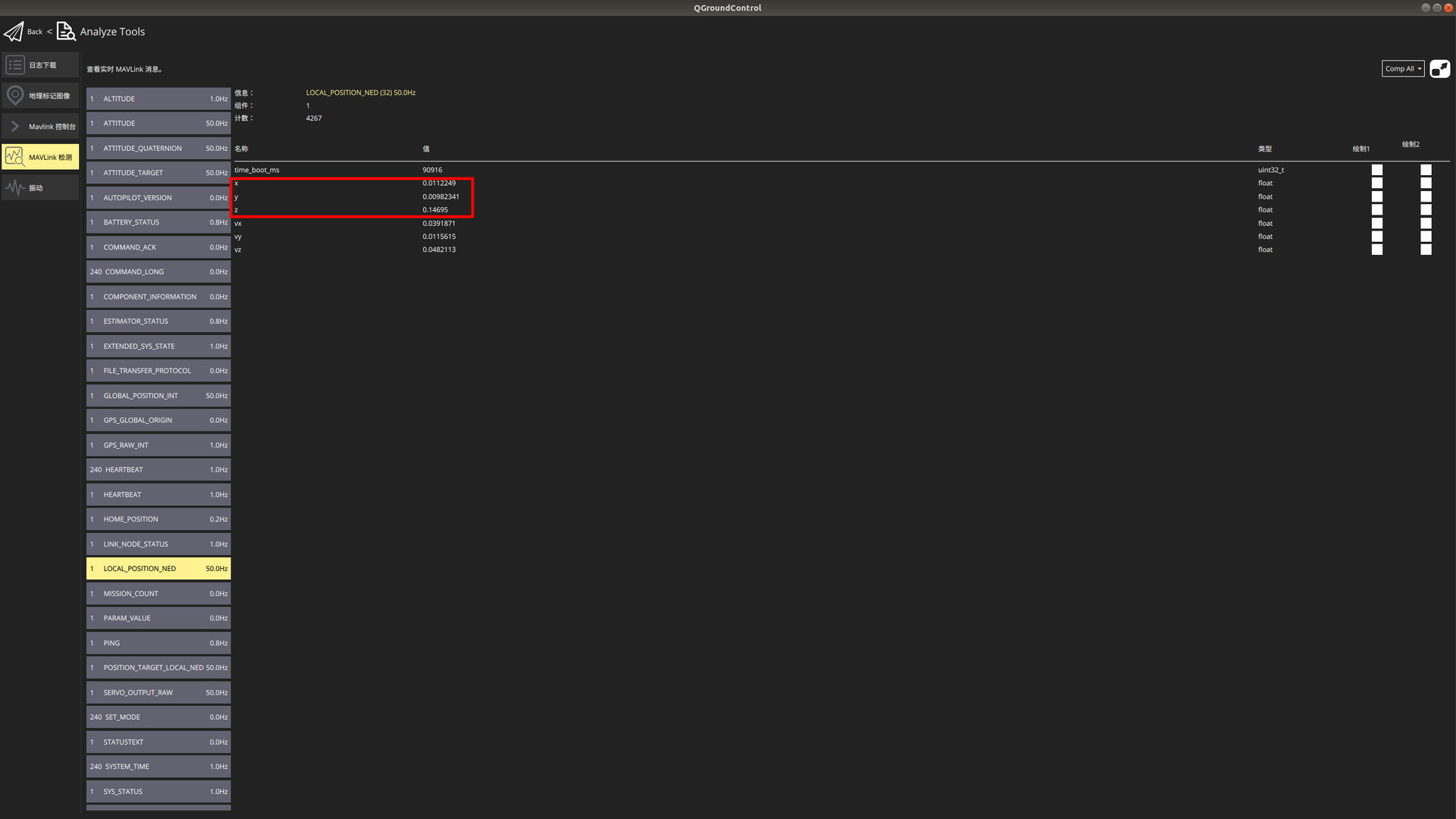Check 绘制2 box for z field
The height and width of the screenshot is (819, 1456).
coord(1426,209)
